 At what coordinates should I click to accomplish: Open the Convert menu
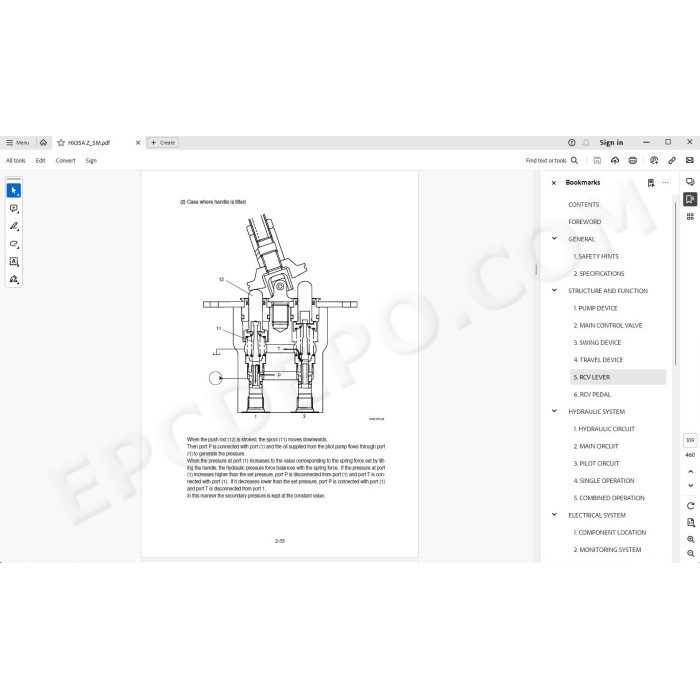(x=65, y=160)
